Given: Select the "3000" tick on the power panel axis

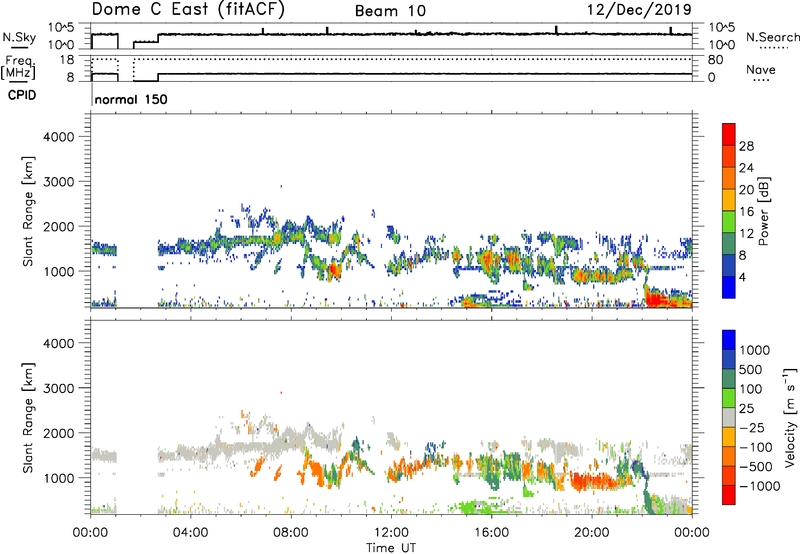Looking at the screenshot, I should coord(58,182).
